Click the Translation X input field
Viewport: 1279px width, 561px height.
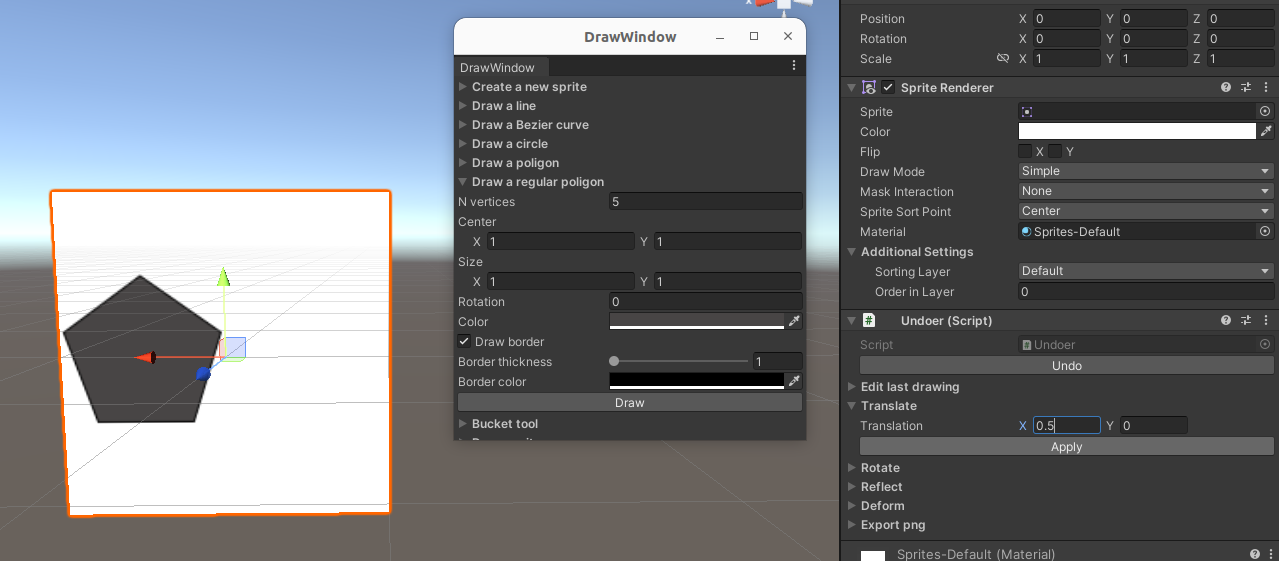1067,426
